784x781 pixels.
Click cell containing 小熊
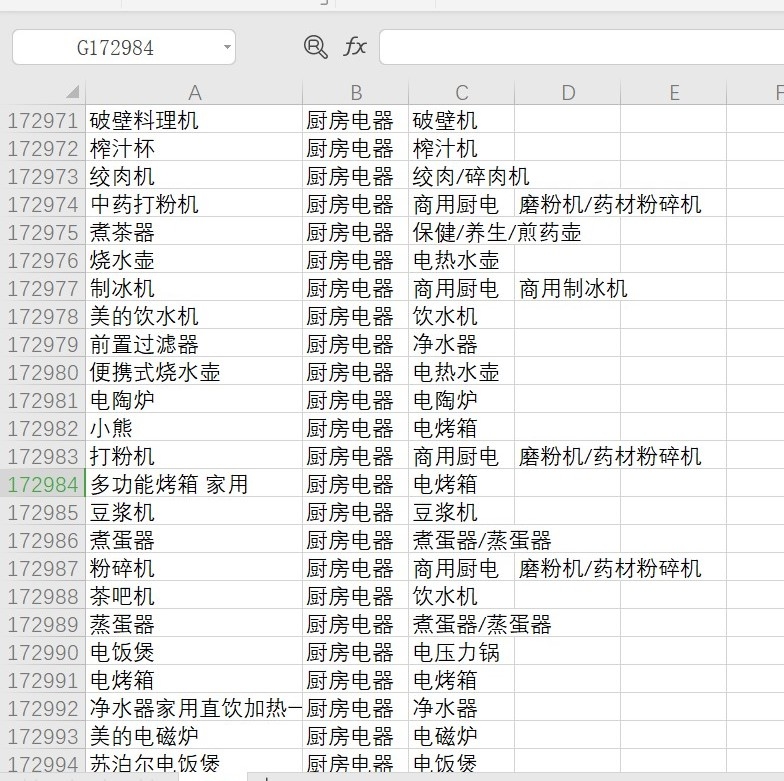click(194, 428)
